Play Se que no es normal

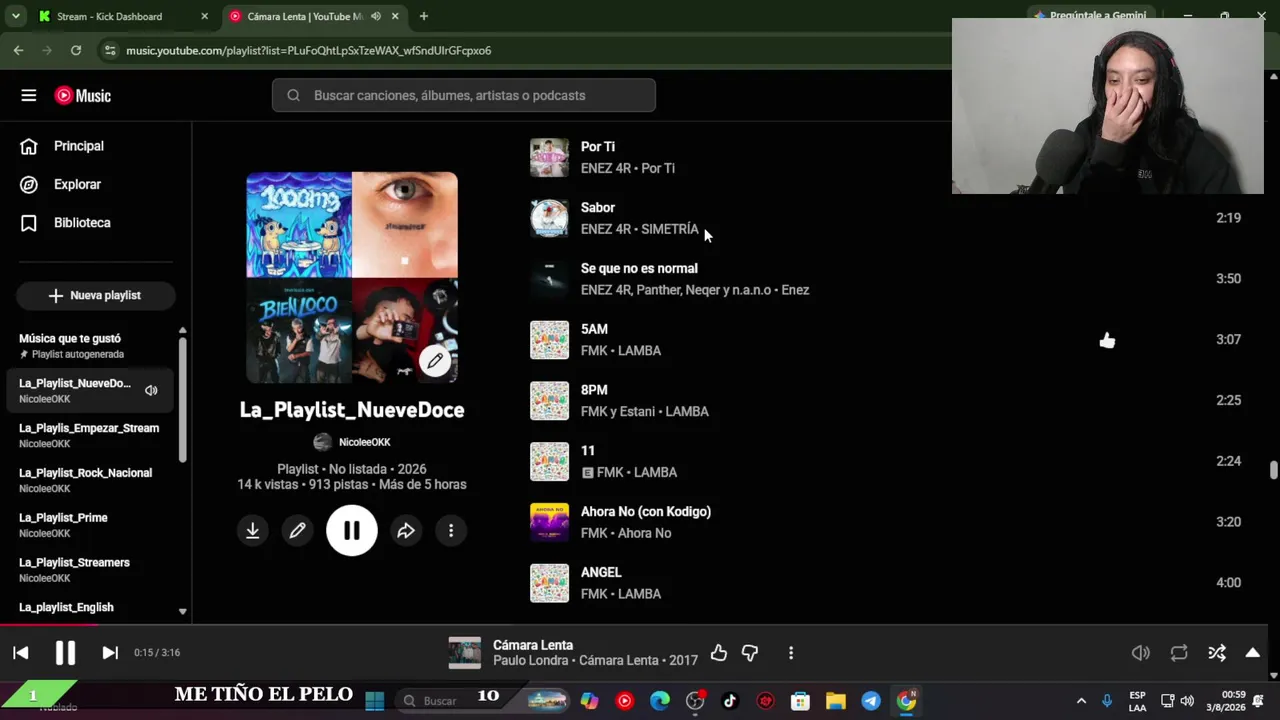(x=639, y=268)
